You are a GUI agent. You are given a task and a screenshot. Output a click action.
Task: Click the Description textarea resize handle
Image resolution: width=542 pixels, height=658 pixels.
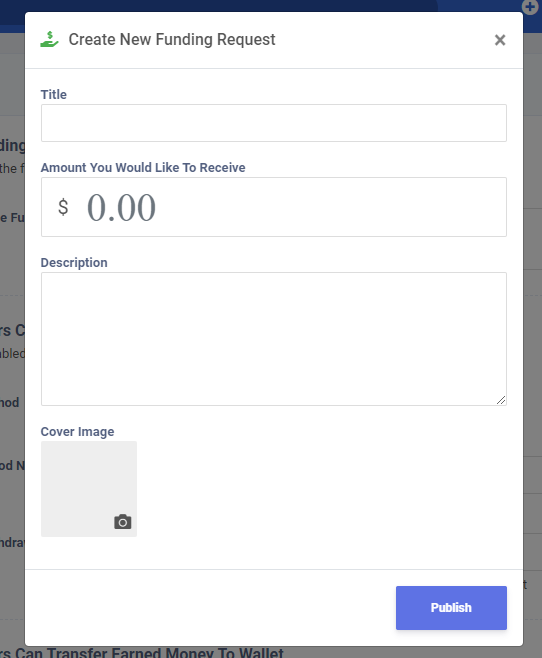point(501,400)
